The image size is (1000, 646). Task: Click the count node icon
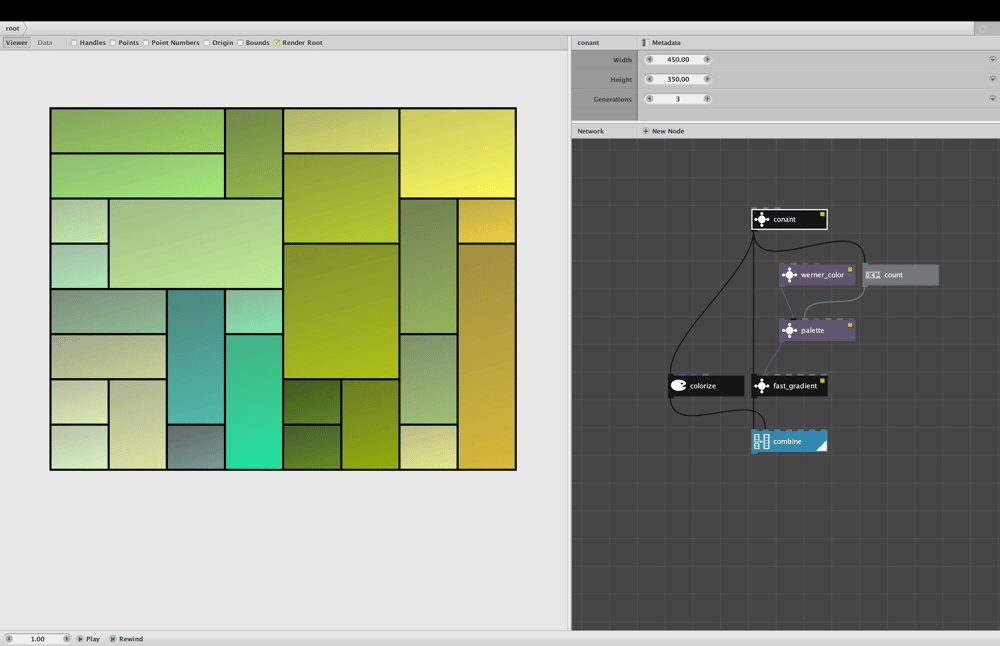coord(873,275)
